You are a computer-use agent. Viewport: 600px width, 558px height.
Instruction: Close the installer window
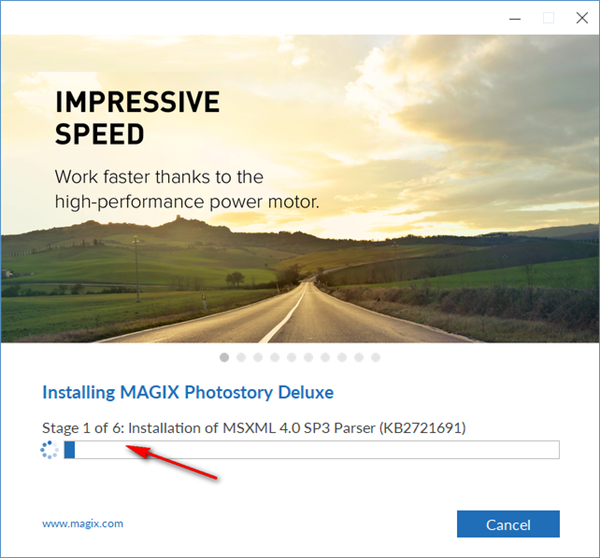click(x=582, y=18)
